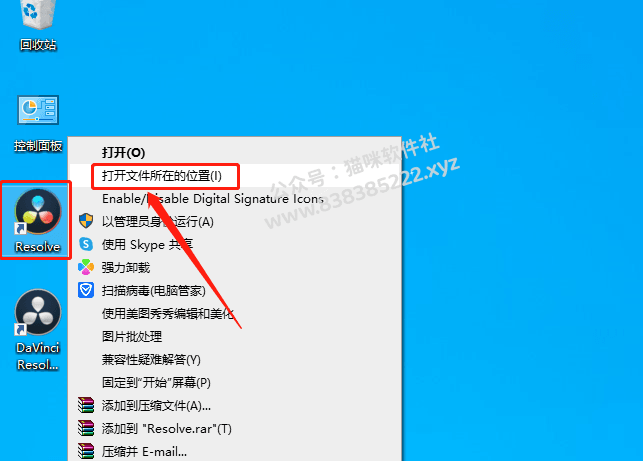Select the Recycle Bin desktop icon

pyautogui.click(x=38, y=25)
